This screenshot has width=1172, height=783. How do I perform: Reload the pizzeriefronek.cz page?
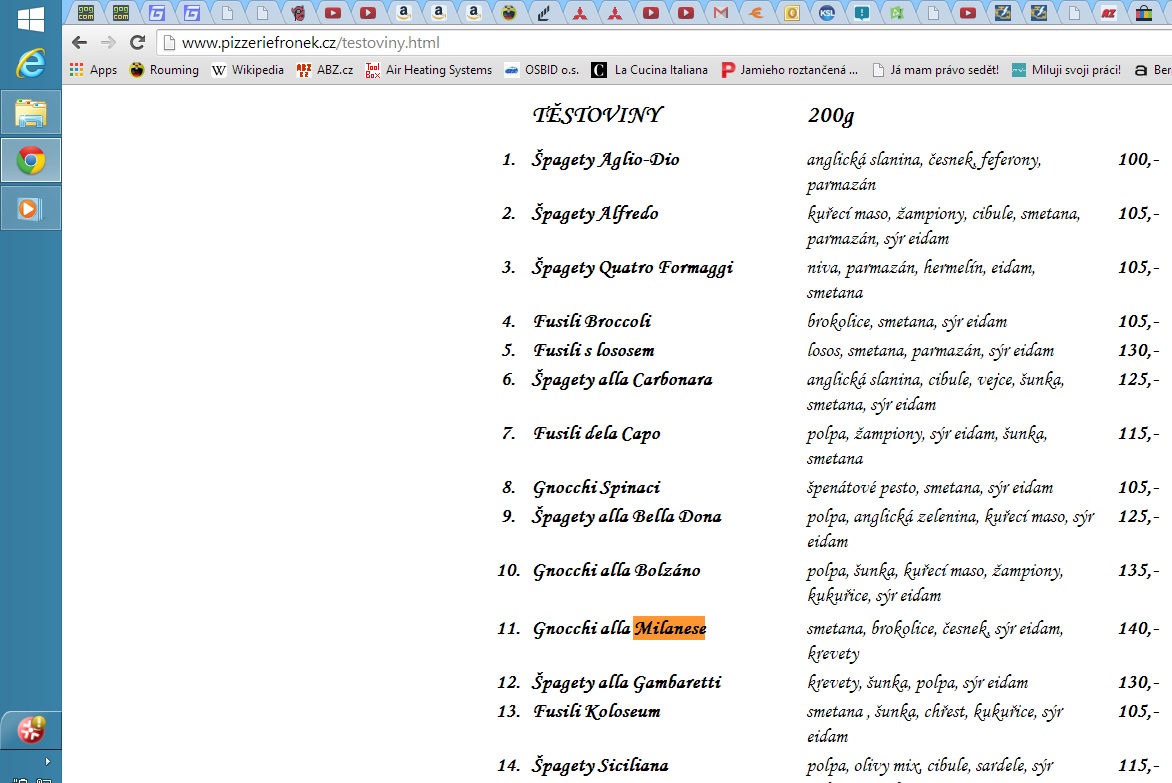[137, 43]
